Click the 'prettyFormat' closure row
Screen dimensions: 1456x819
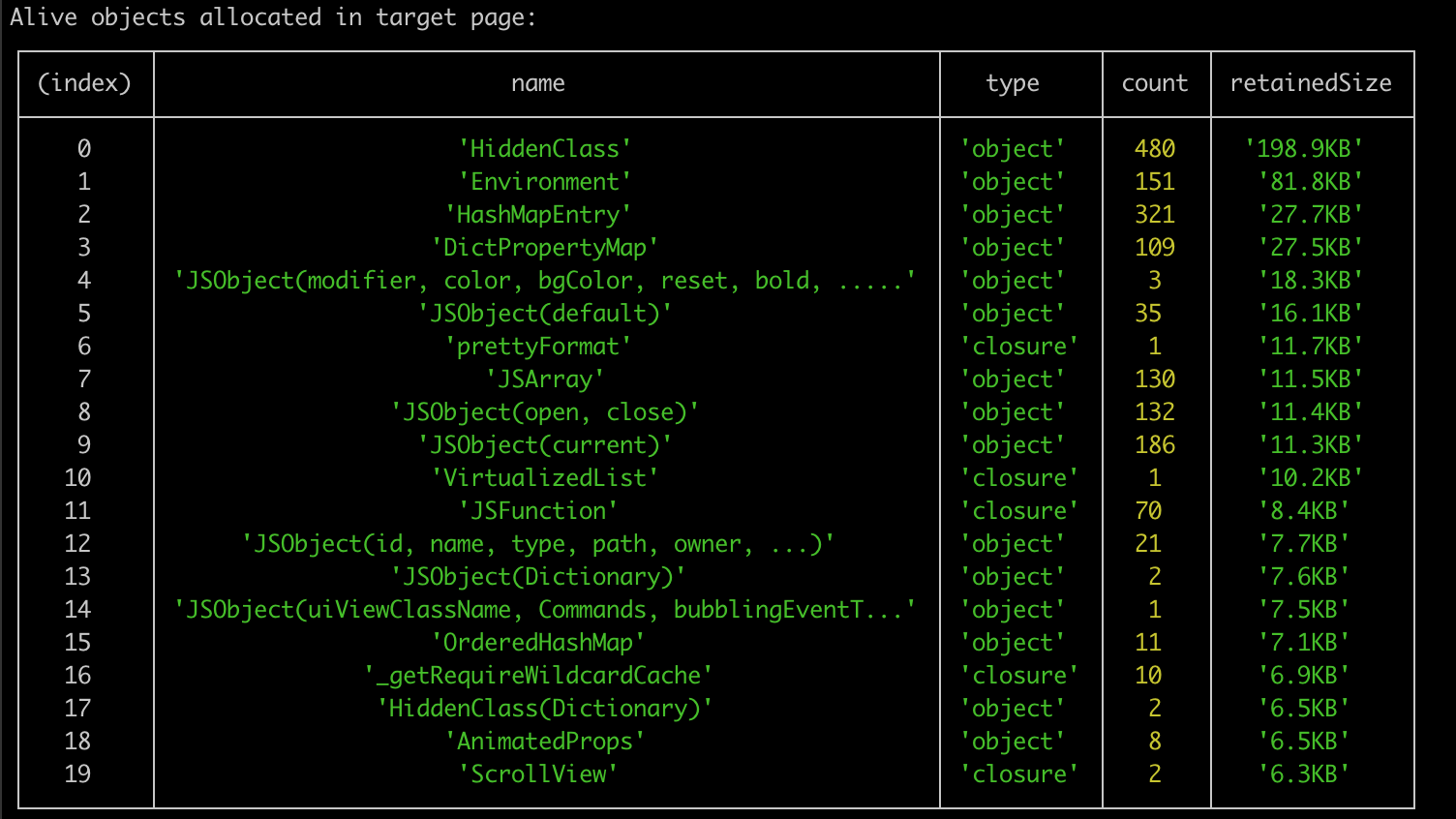click(x=538, y=346)
